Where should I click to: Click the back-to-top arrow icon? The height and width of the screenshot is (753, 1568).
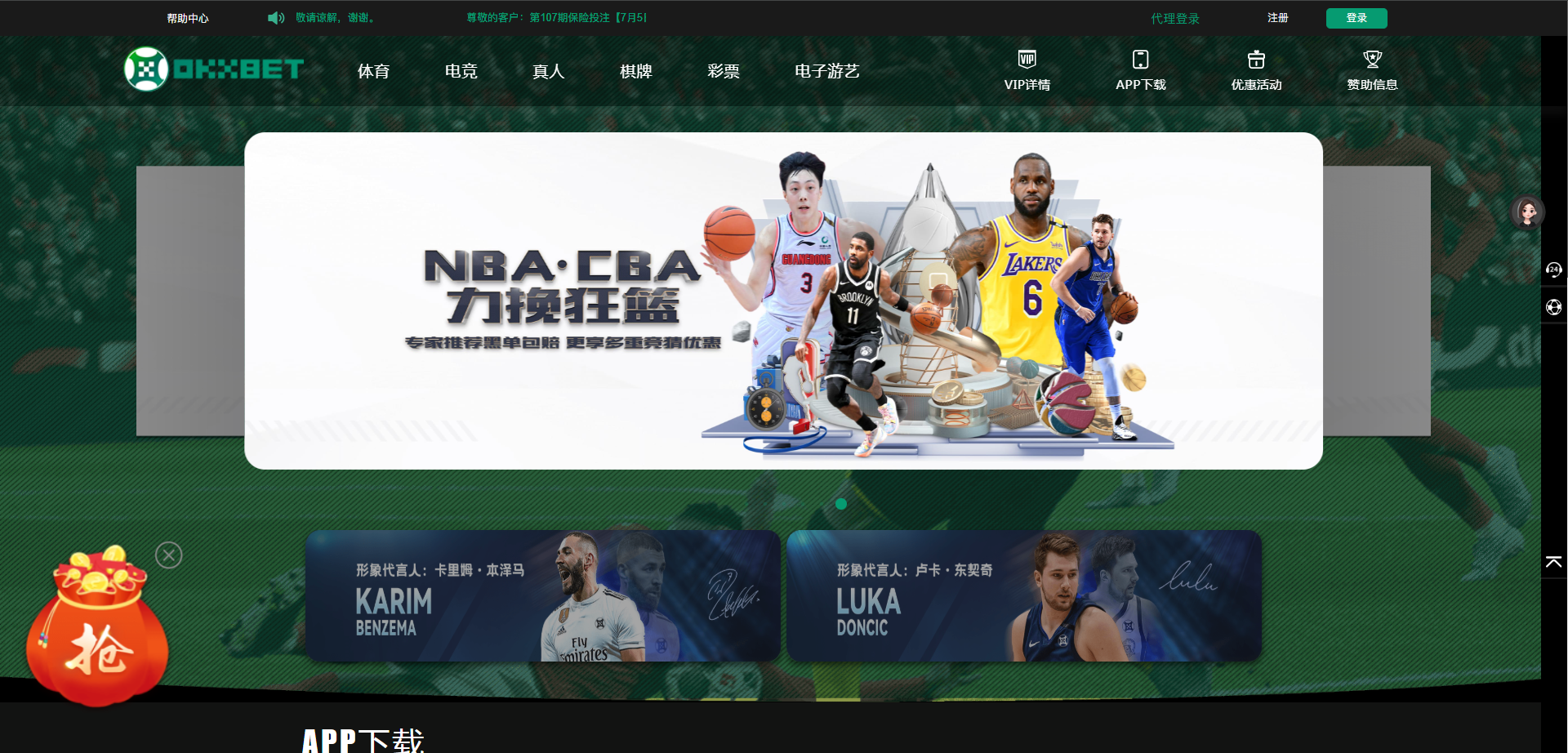coord(1552,562)
